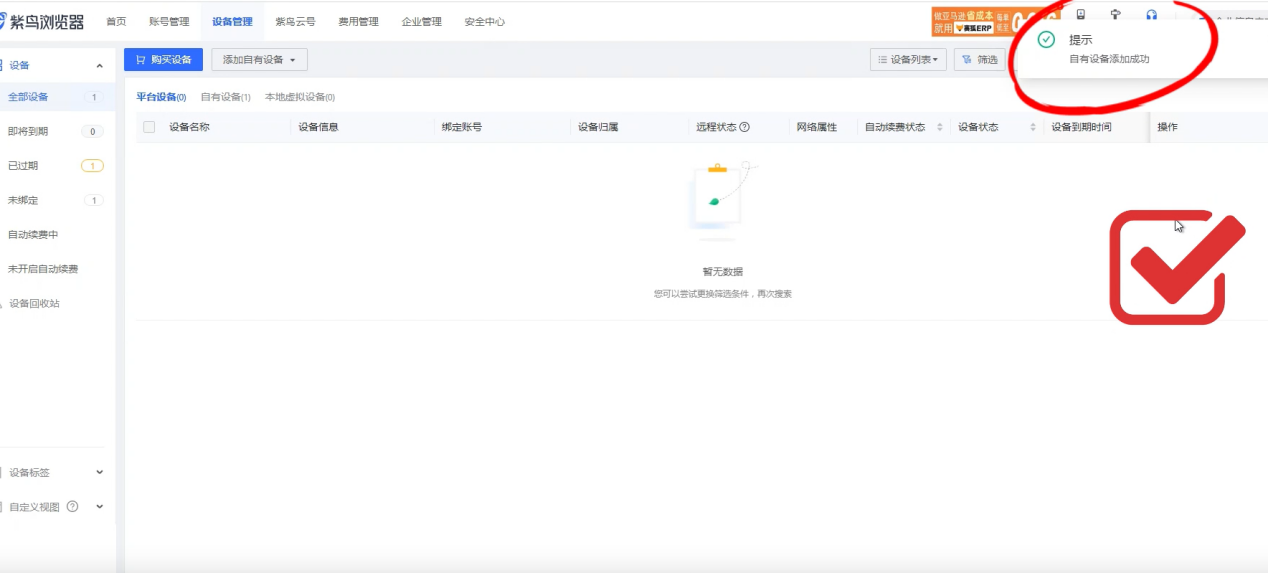Click the phone device icon in header
1268x573 pixels.
pos(1080,15)
